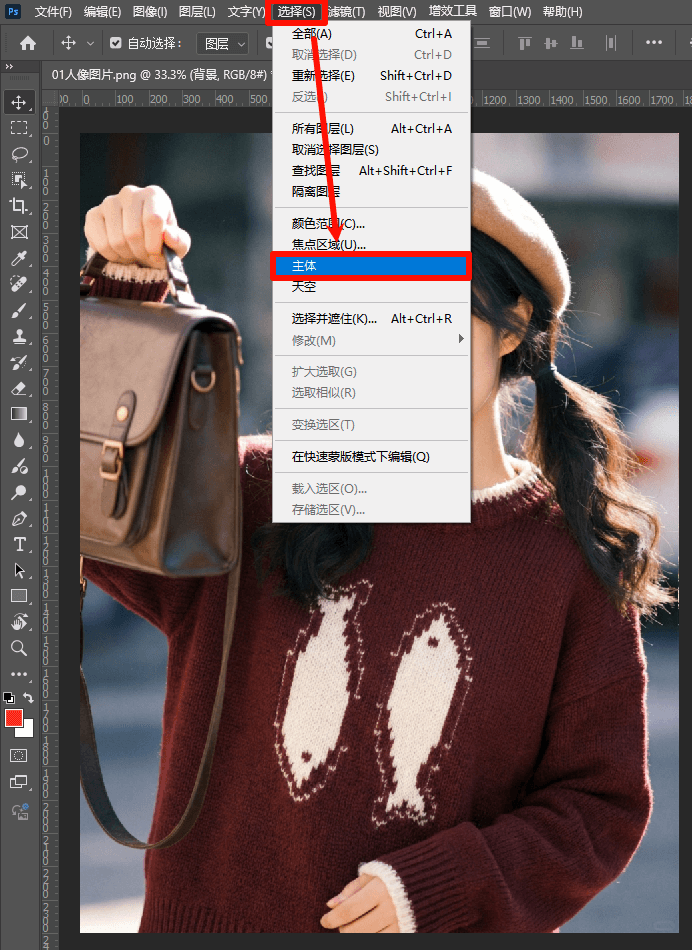Select the Crop tool
Viewport: 692px width, 950px height.
19,206
